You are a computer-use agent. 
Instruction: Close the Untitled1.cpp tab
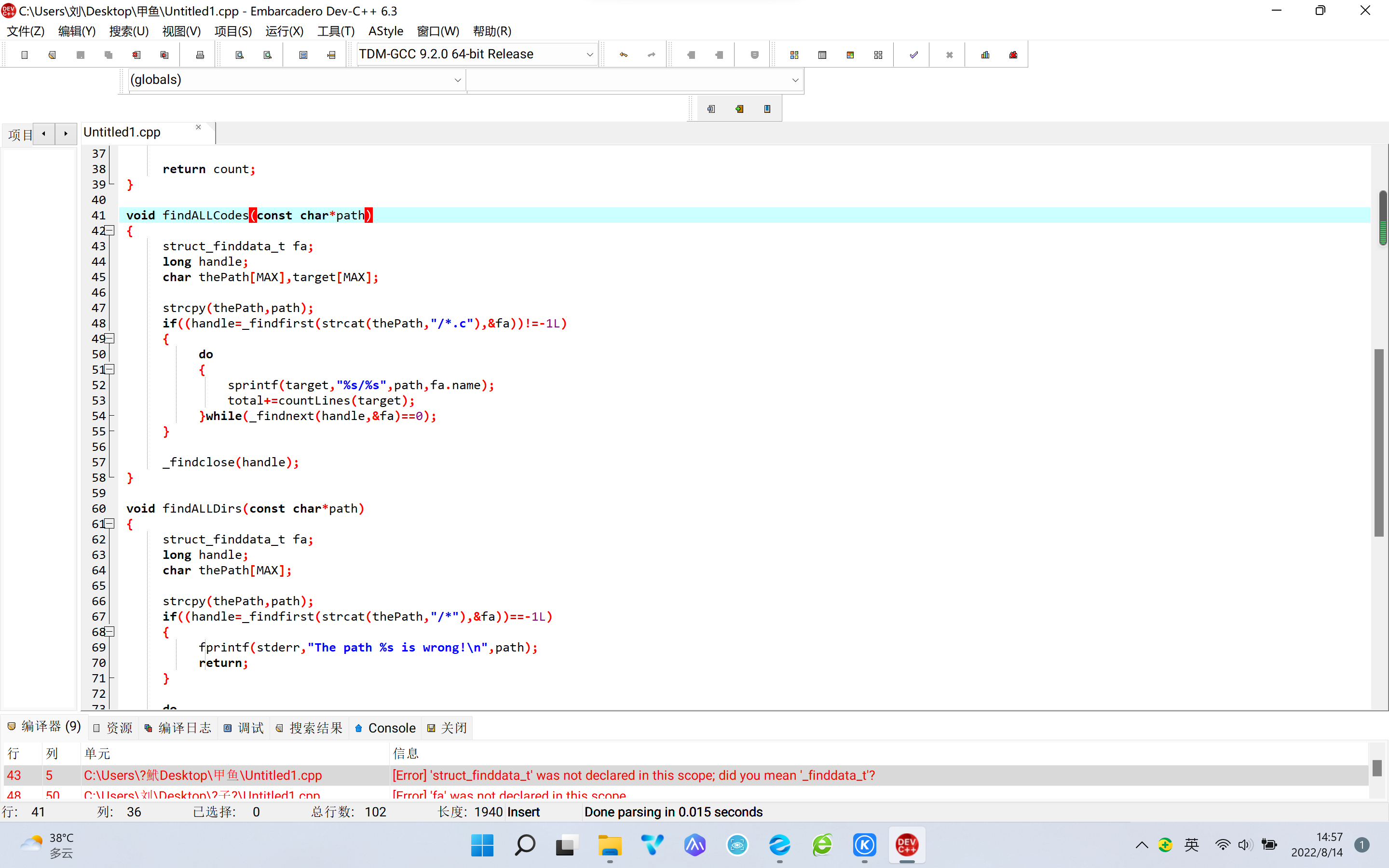199,127
